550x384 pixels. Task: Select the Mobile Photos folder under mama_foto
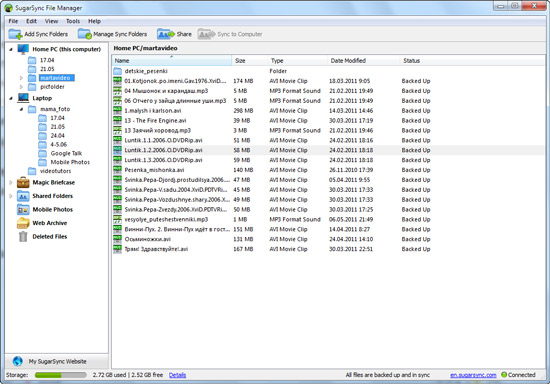[x=70, y=162]
